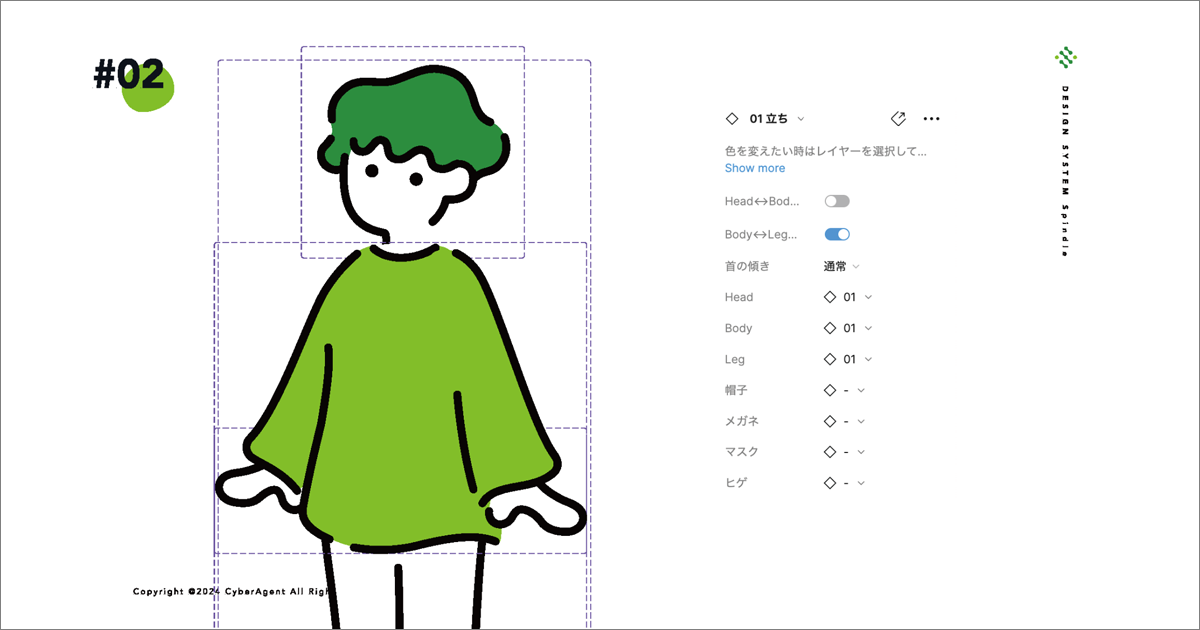Click the diamond icon in メガネ row
The image size is (1200, 630).
[x=830, y=421]
